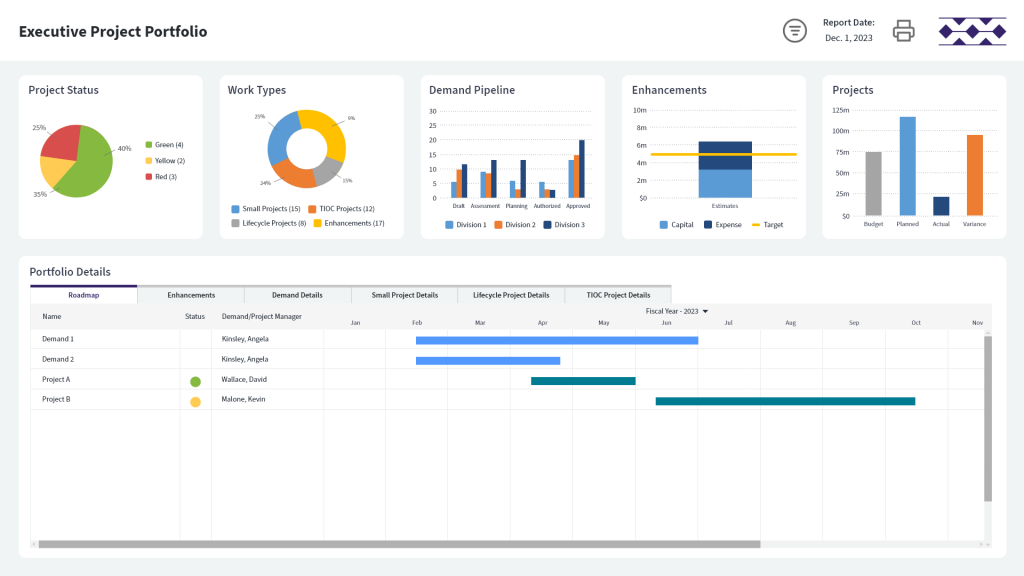Click the Project B timeline bar
The width and height of the screenshot is (1024, 576).
(785, 401)
